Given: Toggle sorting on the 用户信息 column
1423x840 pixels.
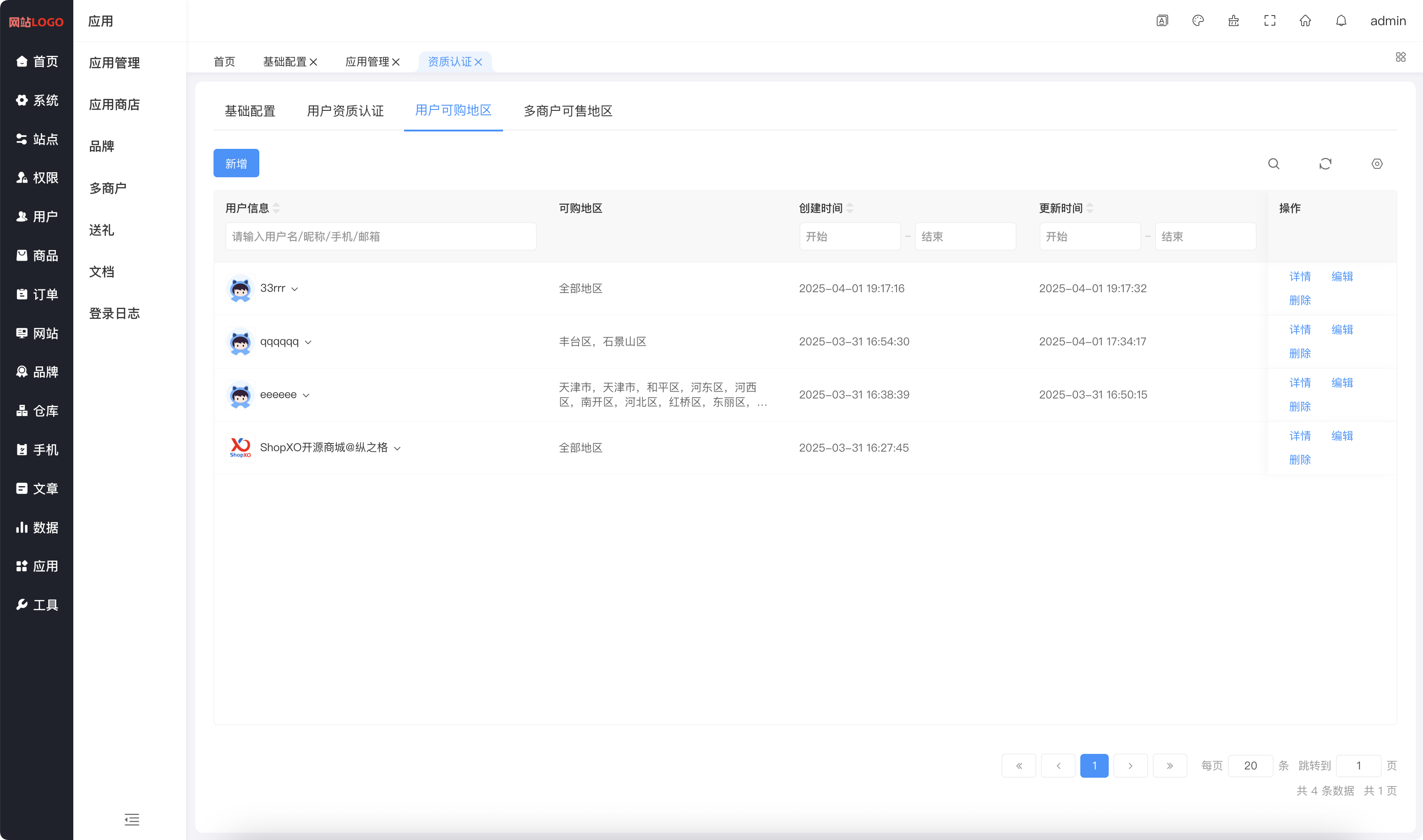Looking at the screenshot, I should [x=276, y=208].
